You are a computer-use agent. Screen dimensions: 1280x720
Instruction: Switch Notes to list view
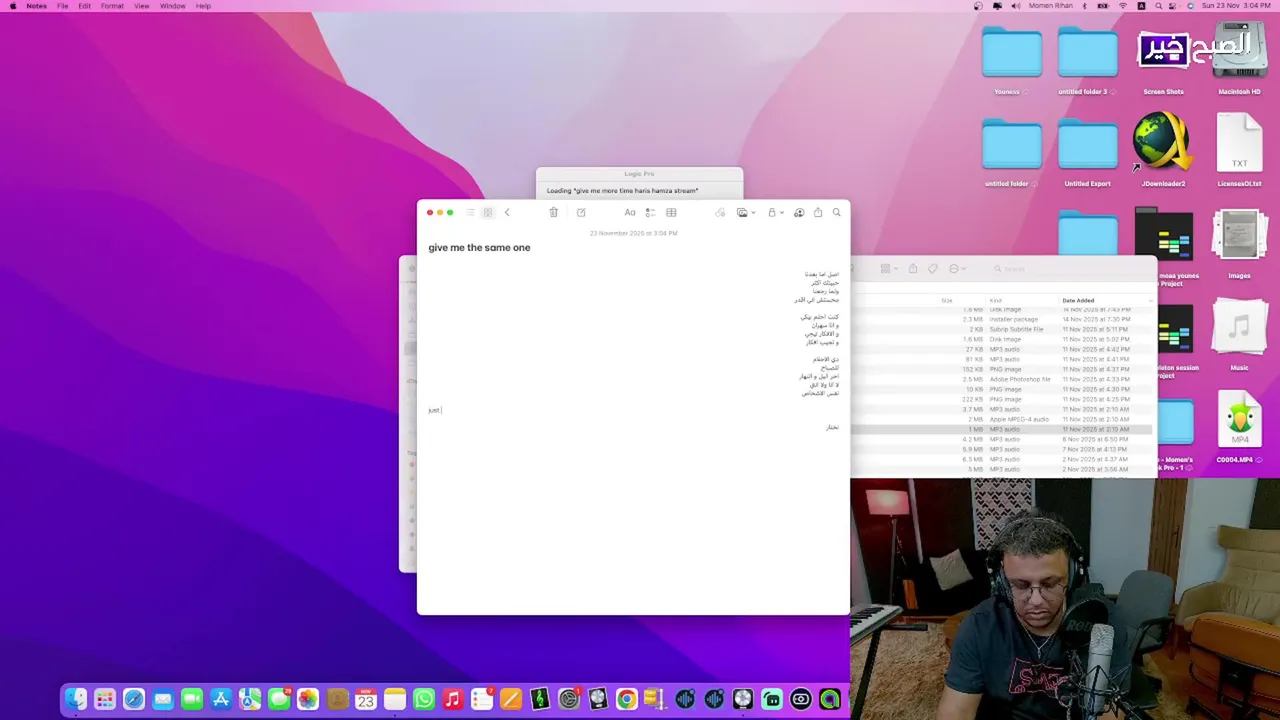[x=470, y=212]
